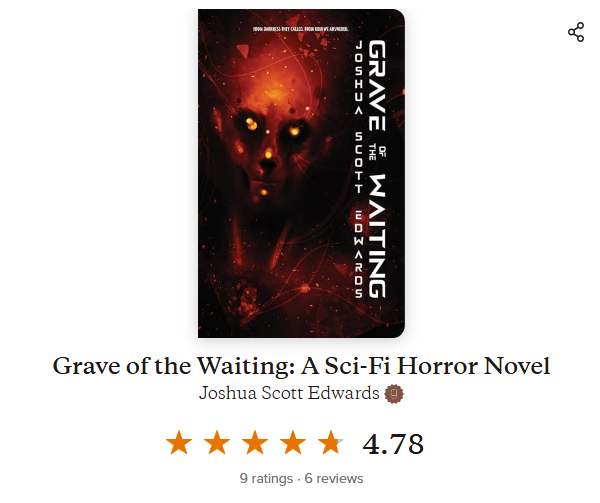Image resolution: width=600 pixels, height=503 pixels.
Task: Click the vertical GRAVE OF THE WAITING cover text
Action: [x=377, y=169]
